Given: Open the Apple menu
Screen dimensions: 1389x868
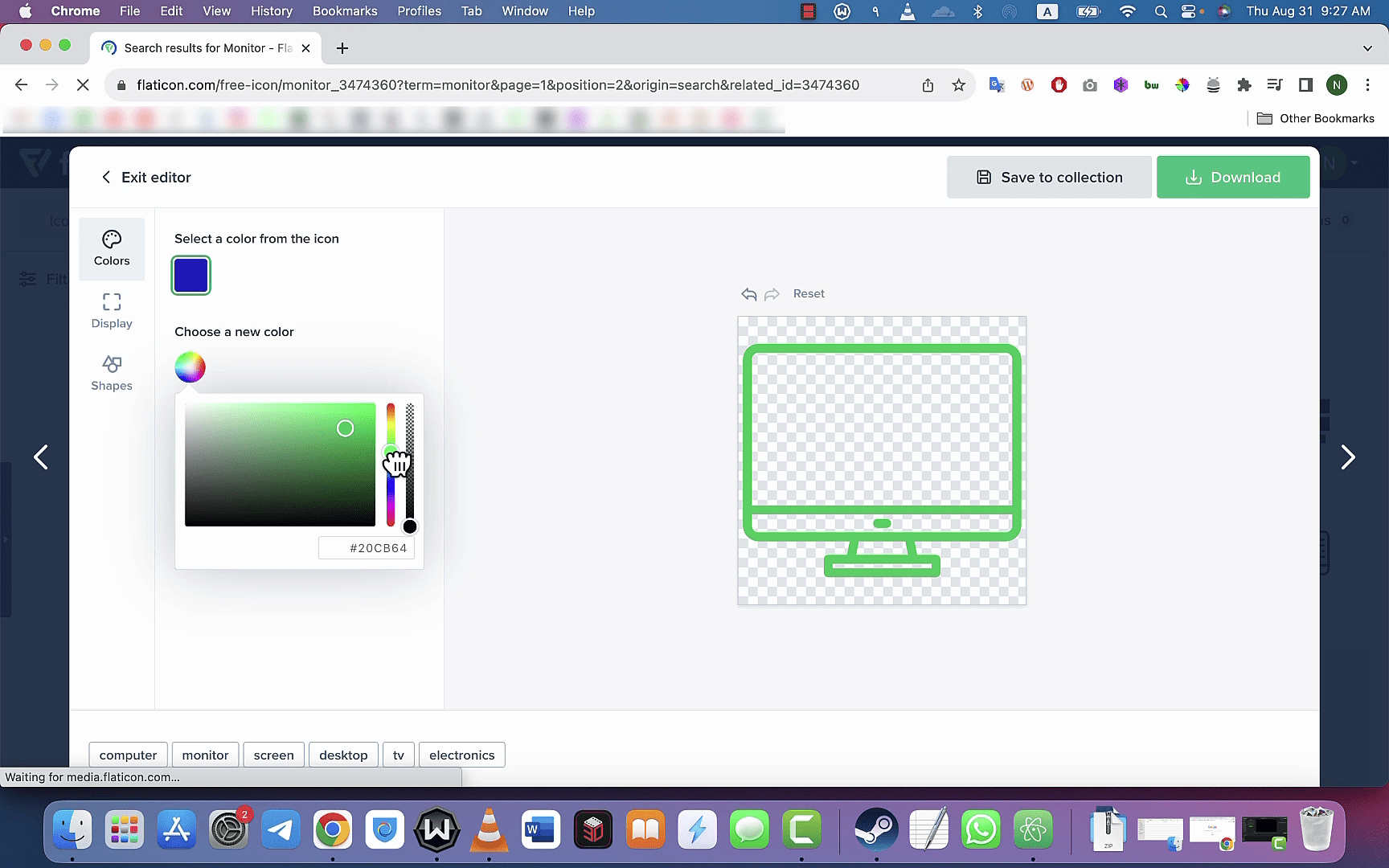Looking at the screenshot, I should tap(25, 11).
